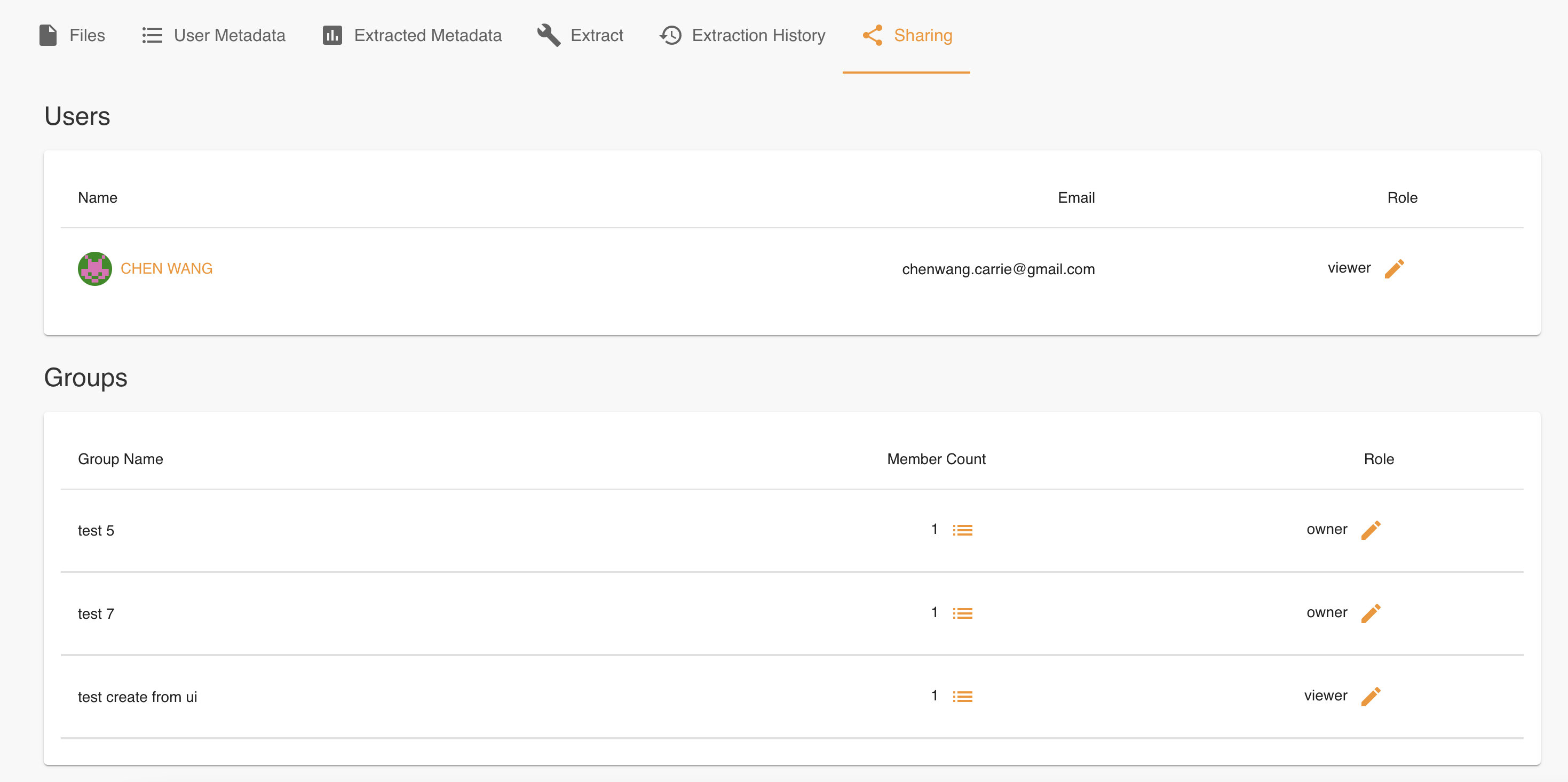Image resolution: width=1568 pixels, height=782 pixels.
Task: Open Extracted Metadata tab
Action: click(x=412, y=35)
